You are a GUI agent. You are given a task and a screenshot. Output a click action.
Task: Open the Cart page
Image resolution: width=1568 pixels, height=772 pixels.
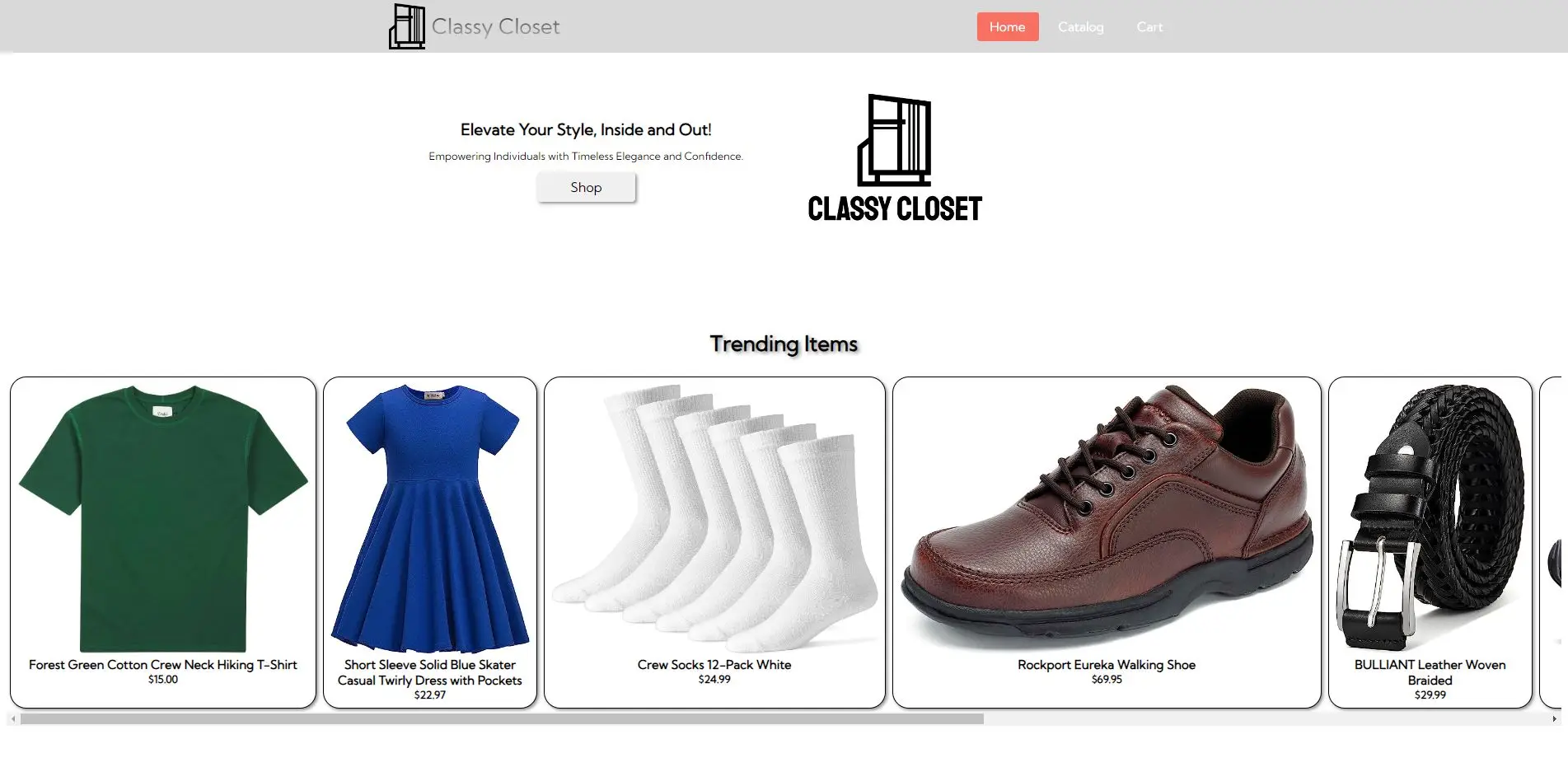click(1149, 26)
